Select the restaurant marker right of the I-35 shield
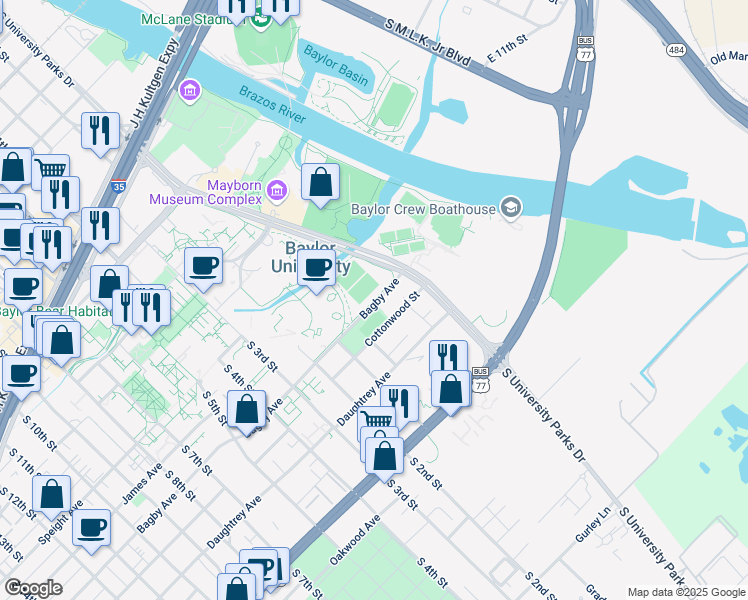Viewport: 748px width, 600px height. pos(100,229)
